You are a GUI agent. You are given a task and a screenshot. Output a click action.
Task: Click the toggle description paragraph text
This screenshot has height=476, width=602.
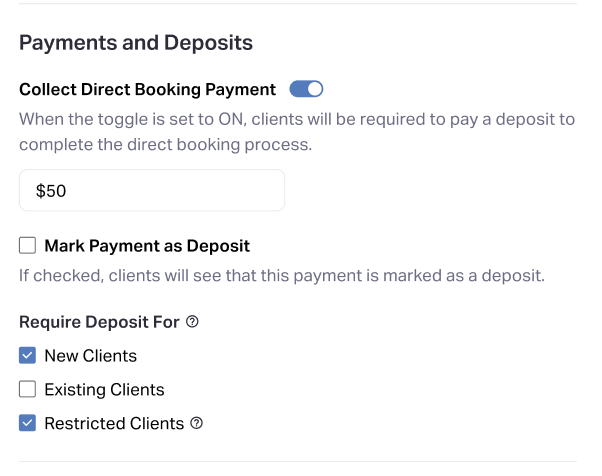(x=297, y=132)
